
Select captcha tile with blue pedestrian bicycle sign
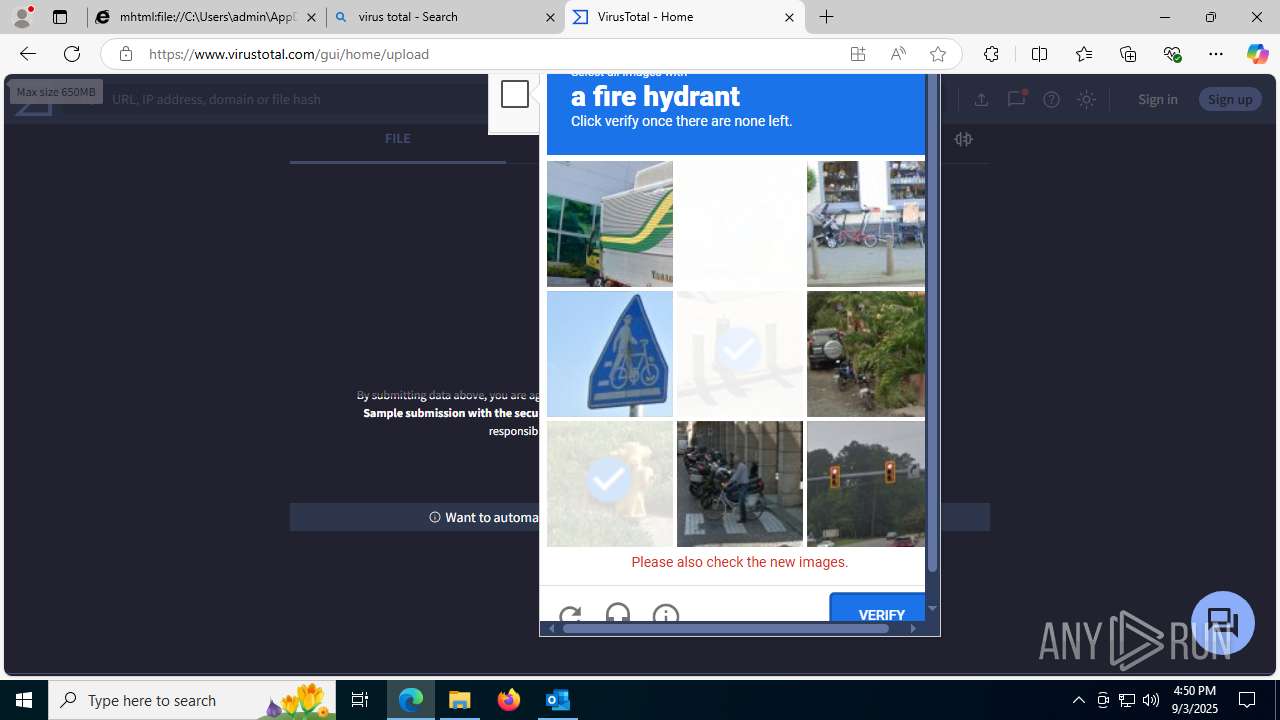[610, 354]
